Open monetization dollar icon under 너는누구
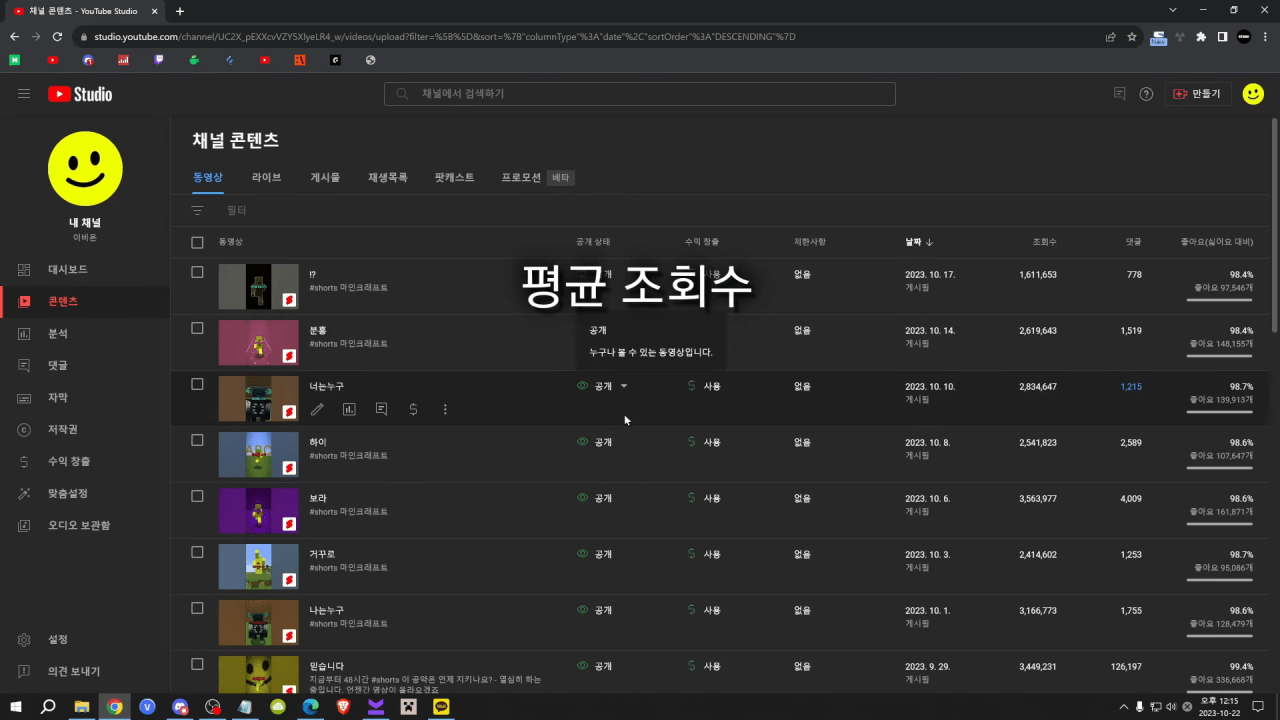 [x=413, y=409]
